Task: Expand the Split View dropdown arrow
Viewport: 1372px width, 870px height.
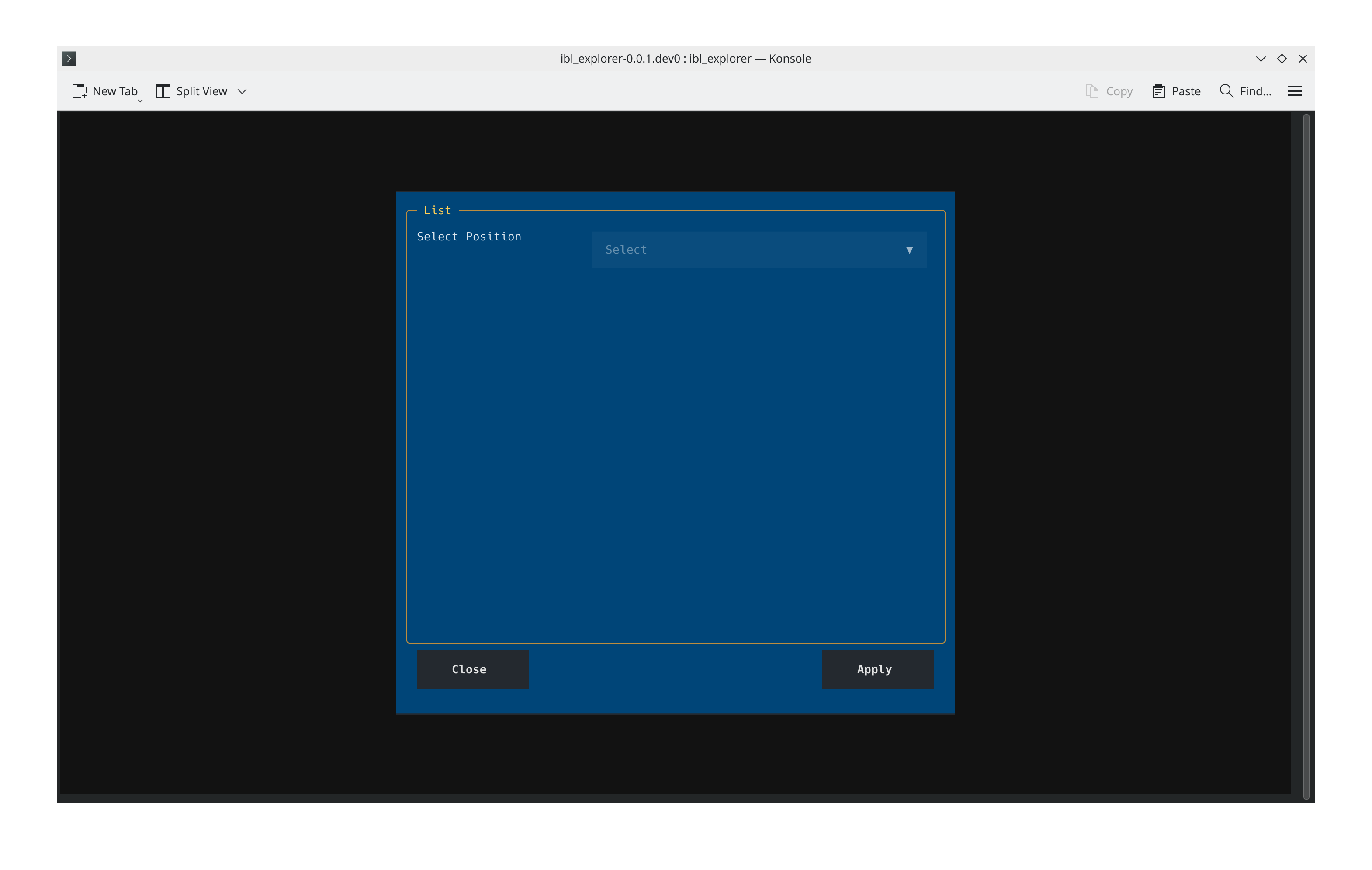Action: [242, 91]
